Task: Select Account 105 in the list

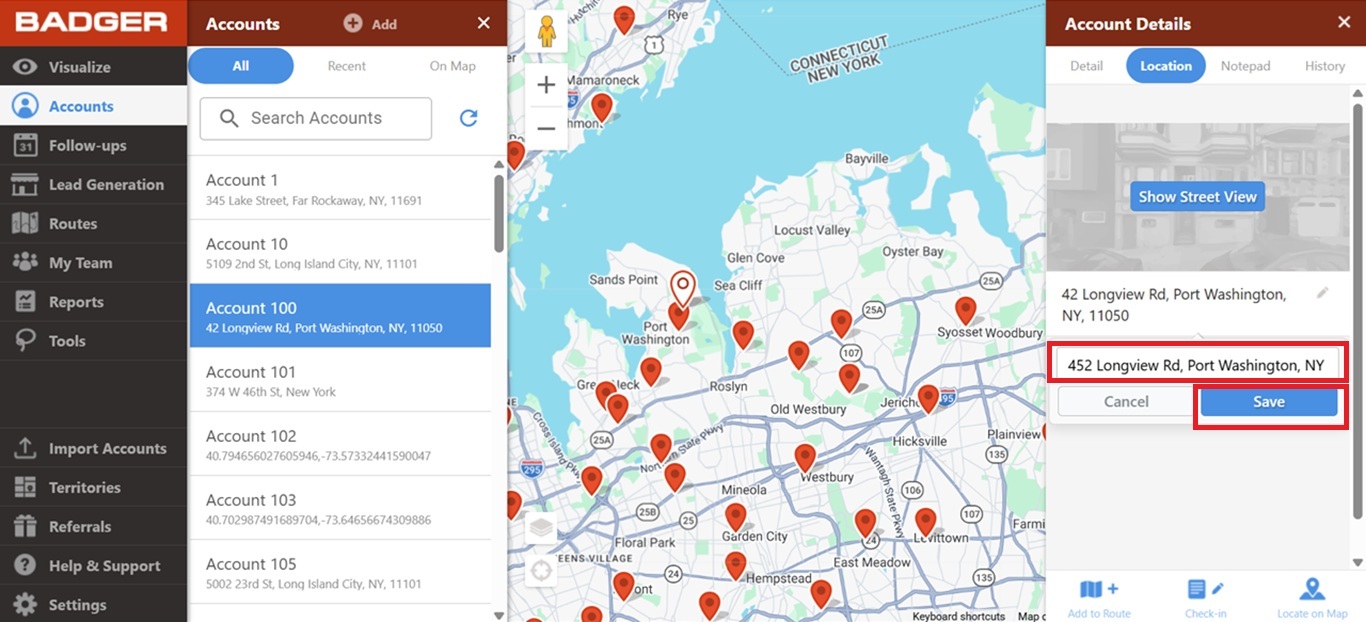Action: (340, 572)
